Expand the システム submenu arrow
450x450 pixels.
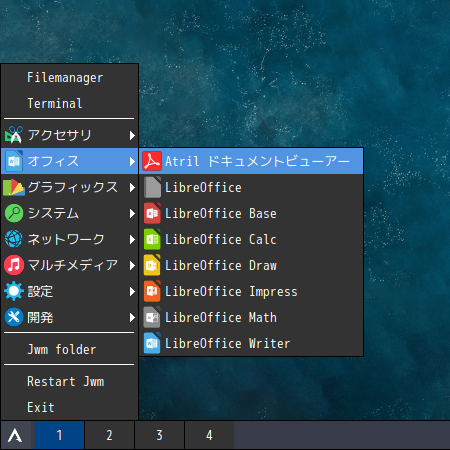pyautogui.click(x=132, y=213)
